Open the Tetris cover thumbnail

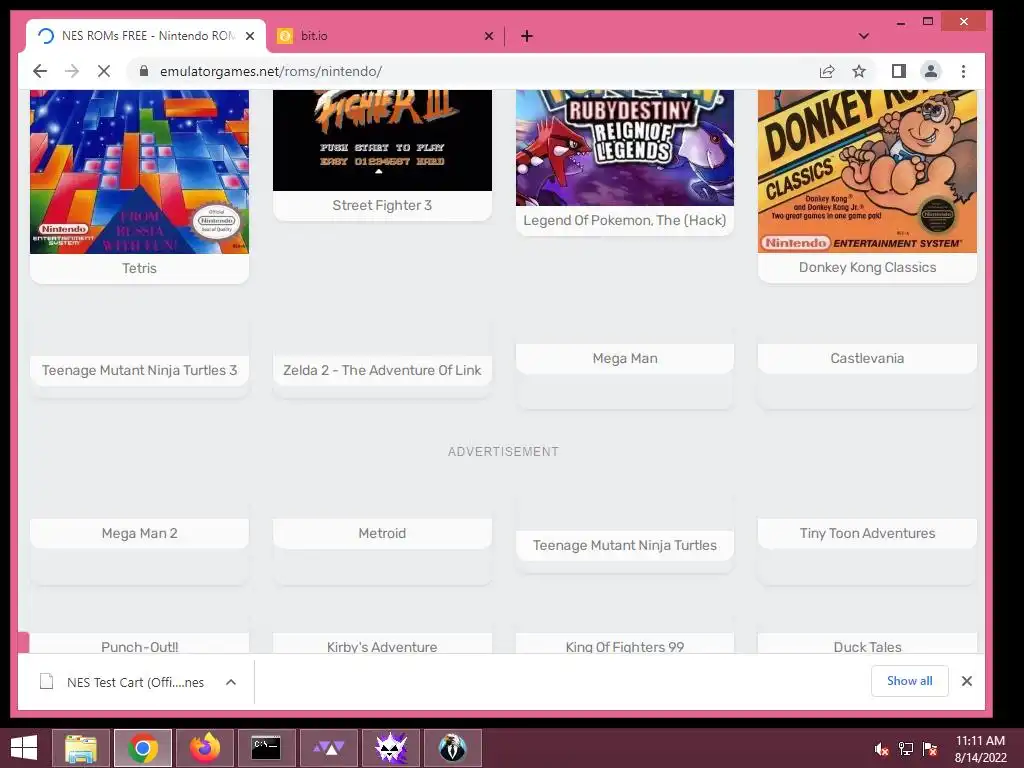pyautogui.click(x=139, y=172)
